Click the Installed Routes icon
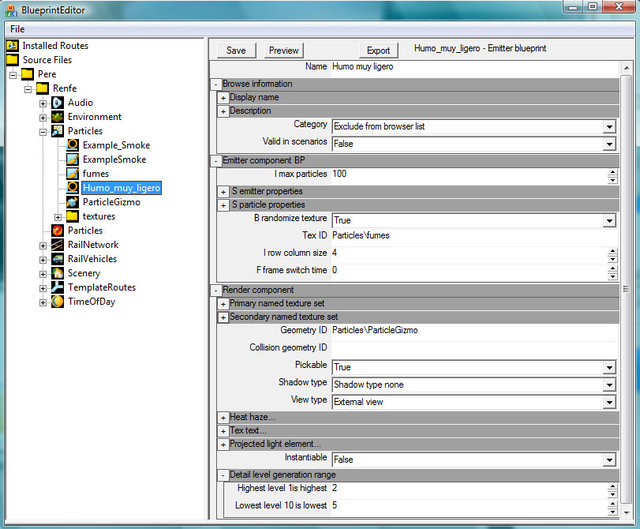640x529 pixels. (13, 46)
